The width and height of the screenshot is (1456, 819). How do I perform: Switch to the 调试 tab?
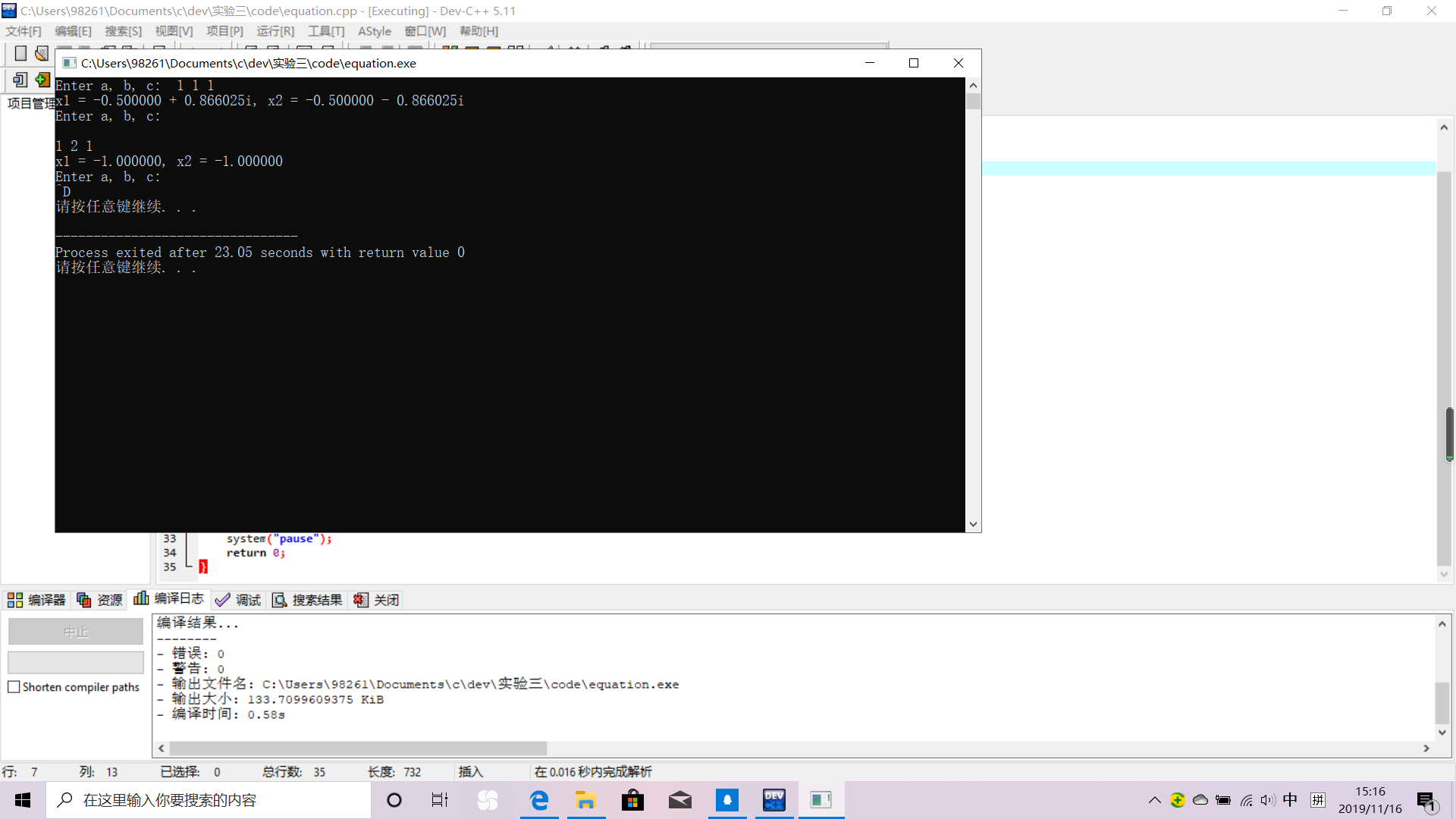(x=238, y=600)
